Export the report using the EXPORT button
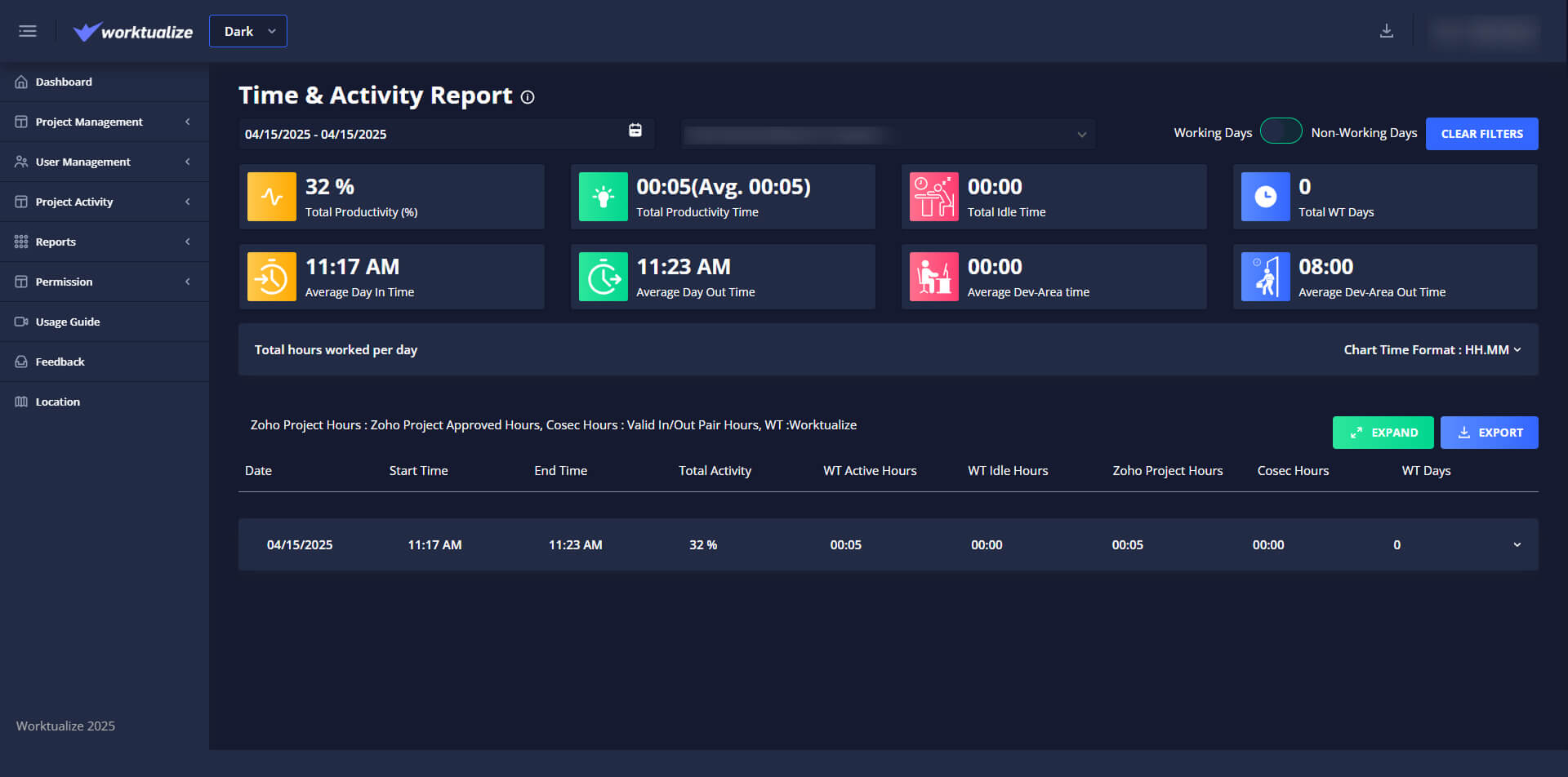Screen dimensions: 1568x777 [x=1489, y=432]
